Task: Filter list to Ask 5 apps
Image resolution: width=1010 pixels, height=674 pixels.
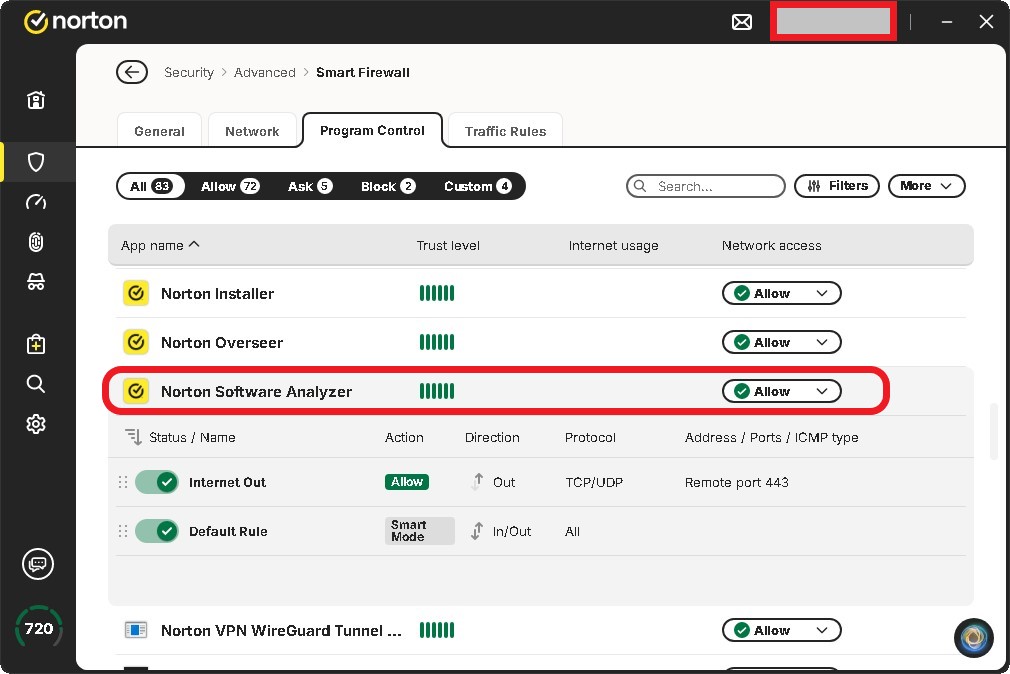Action: (310, 186)
